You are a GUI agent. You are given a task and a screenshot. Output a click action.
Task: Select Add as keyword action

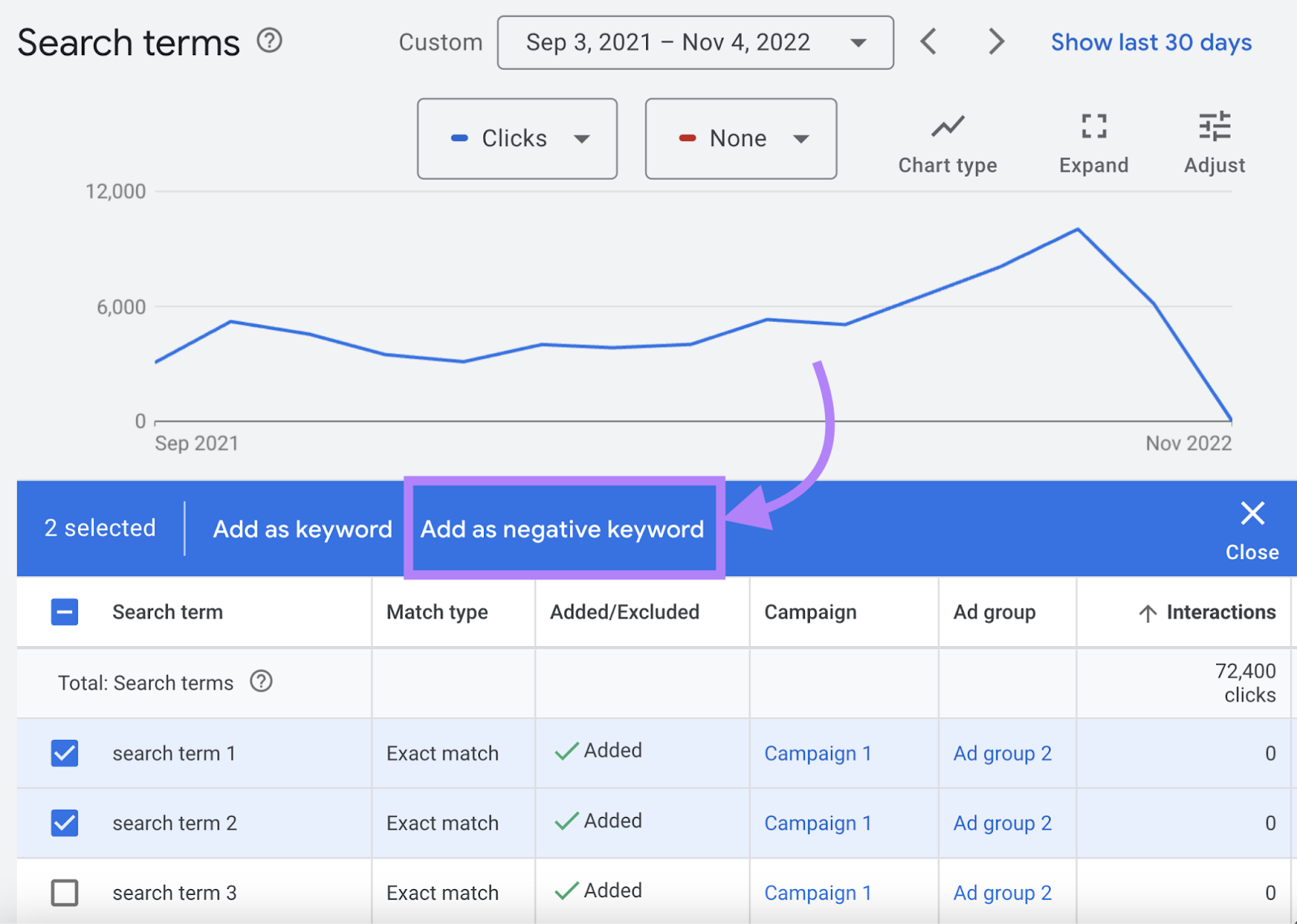click(x=301, y=528)
